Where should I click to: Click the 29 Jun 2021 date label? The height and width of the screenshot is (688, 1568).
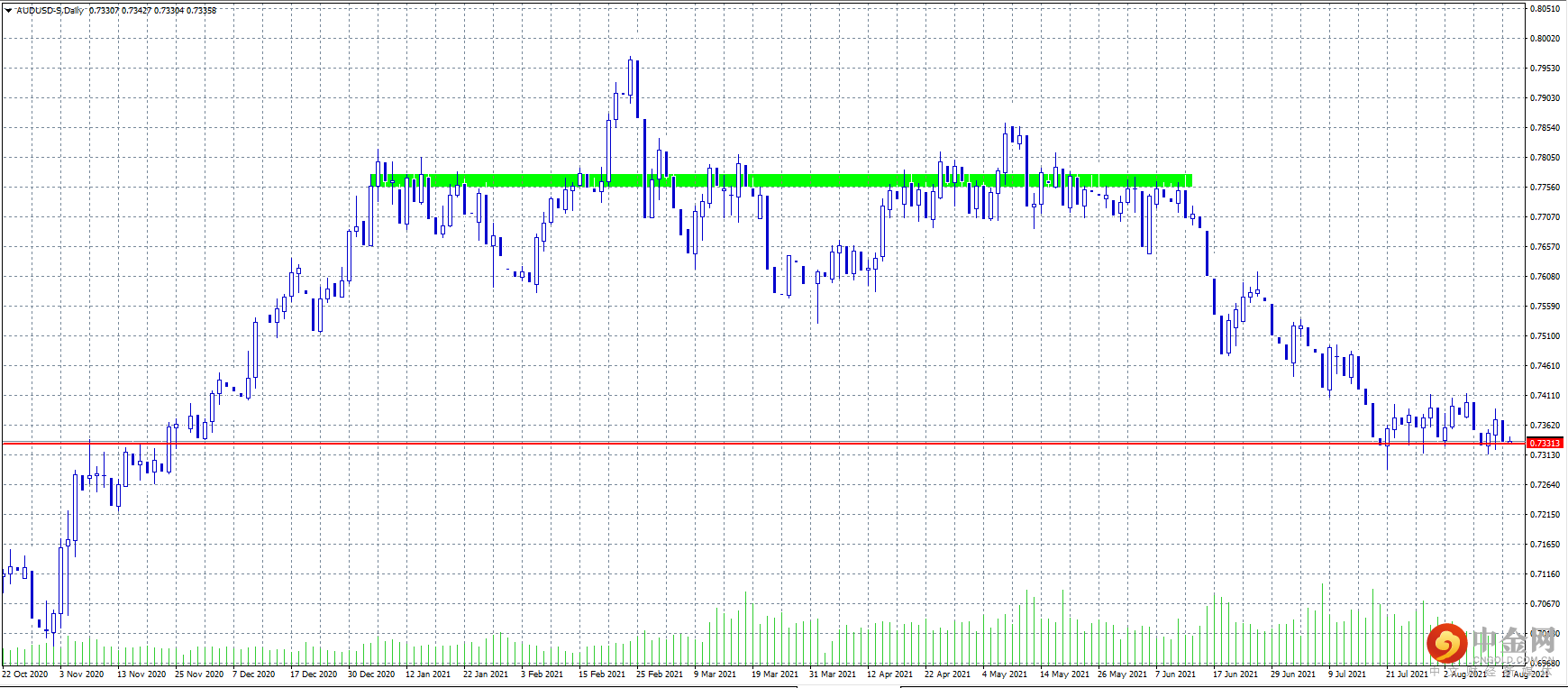[x=1293, y=674]
